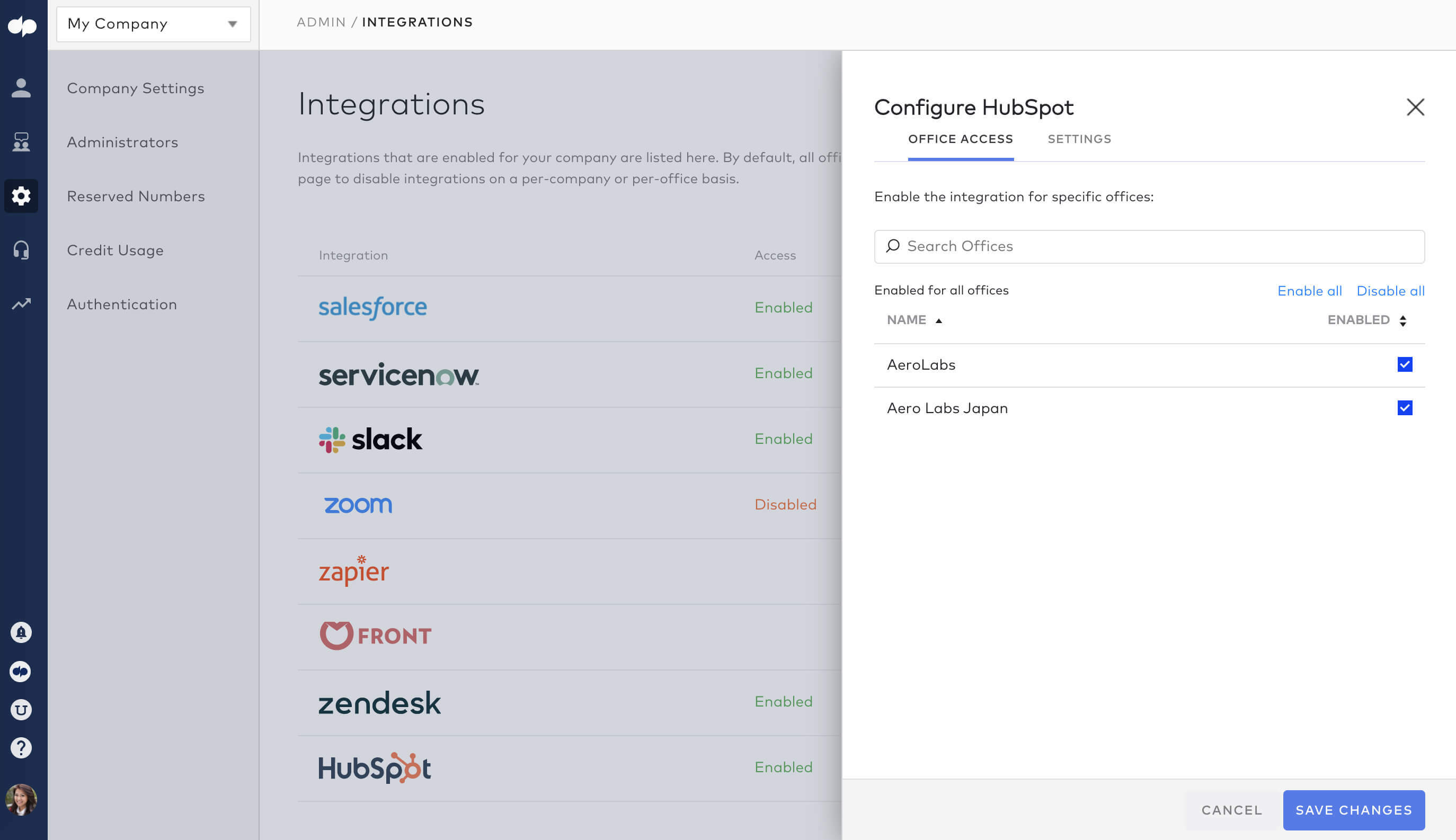Click the Access column header

pyautogui.click(x=775, y=256)
